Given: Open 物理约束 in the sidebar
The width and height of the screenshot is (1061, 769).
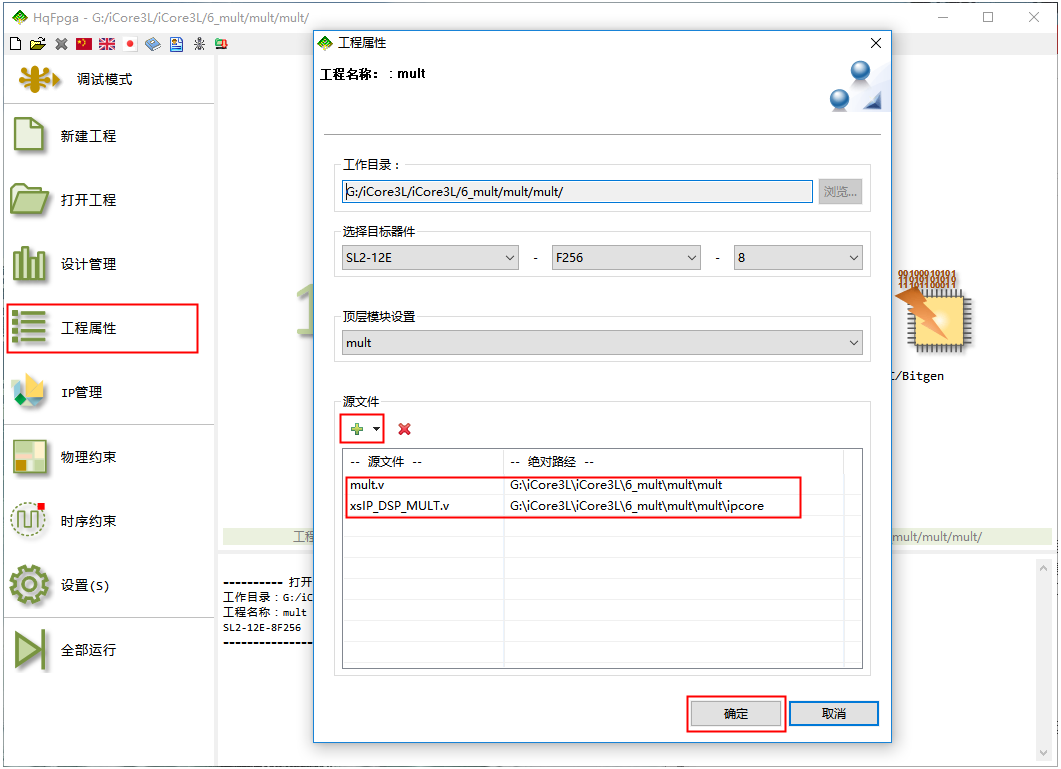Looking at the screenshot, I should (88, 457).
